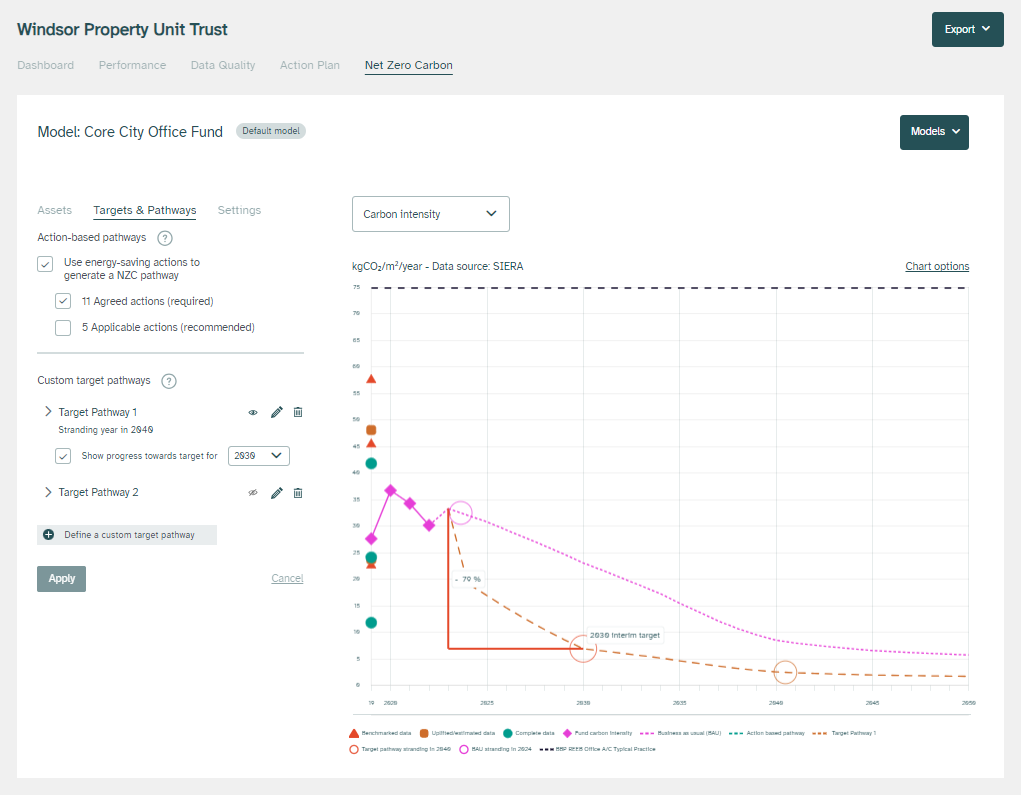
Task: Click plus icon to define custom pathway
Action: point(49,535)
